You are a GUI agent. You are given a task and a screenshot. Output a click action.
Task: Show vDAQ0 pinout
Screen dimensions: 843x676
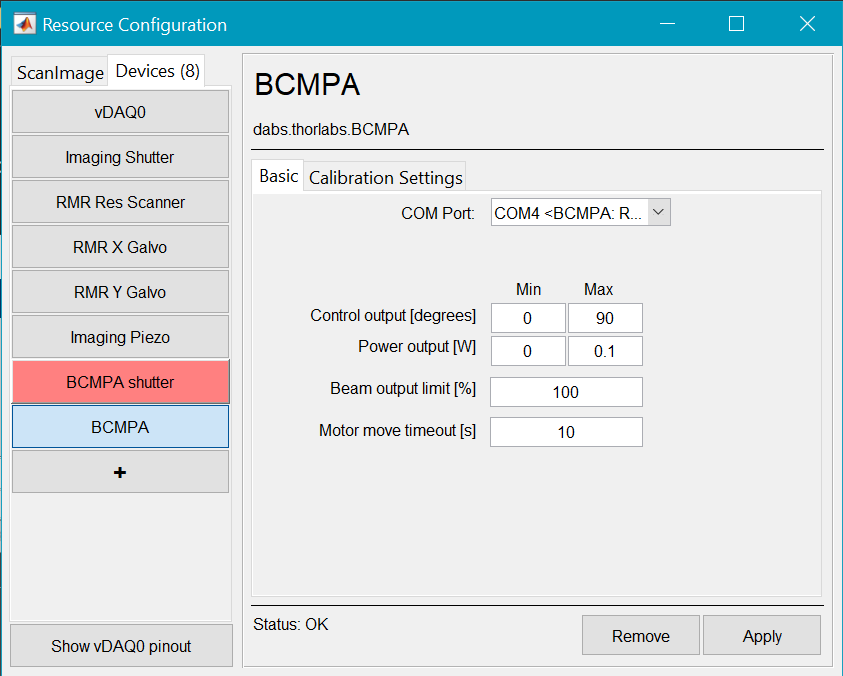(x=121, y=646)
